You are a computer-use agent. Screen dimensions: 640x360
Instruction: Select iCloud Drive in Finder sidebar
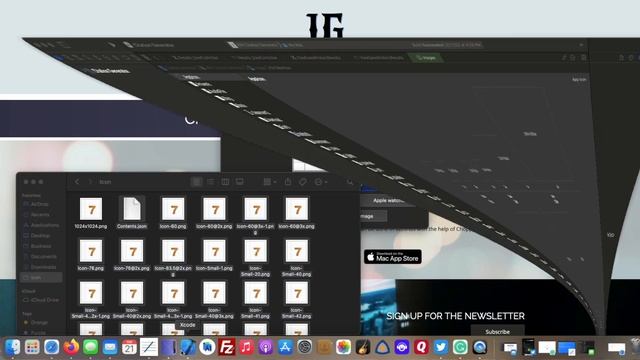[x=41, y=300]
